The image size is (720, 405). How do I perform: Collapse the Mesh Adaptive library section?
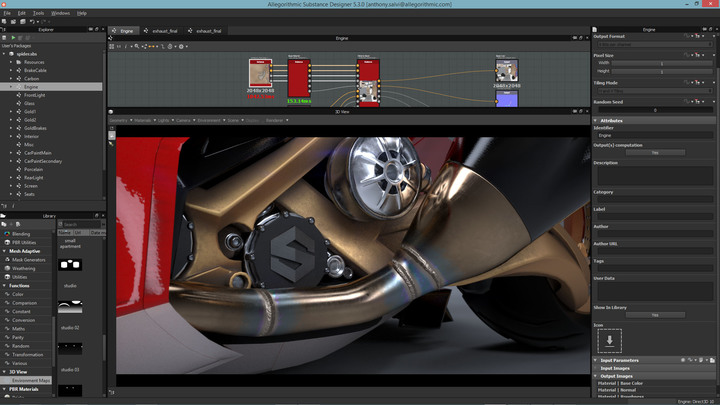[4, 251]
